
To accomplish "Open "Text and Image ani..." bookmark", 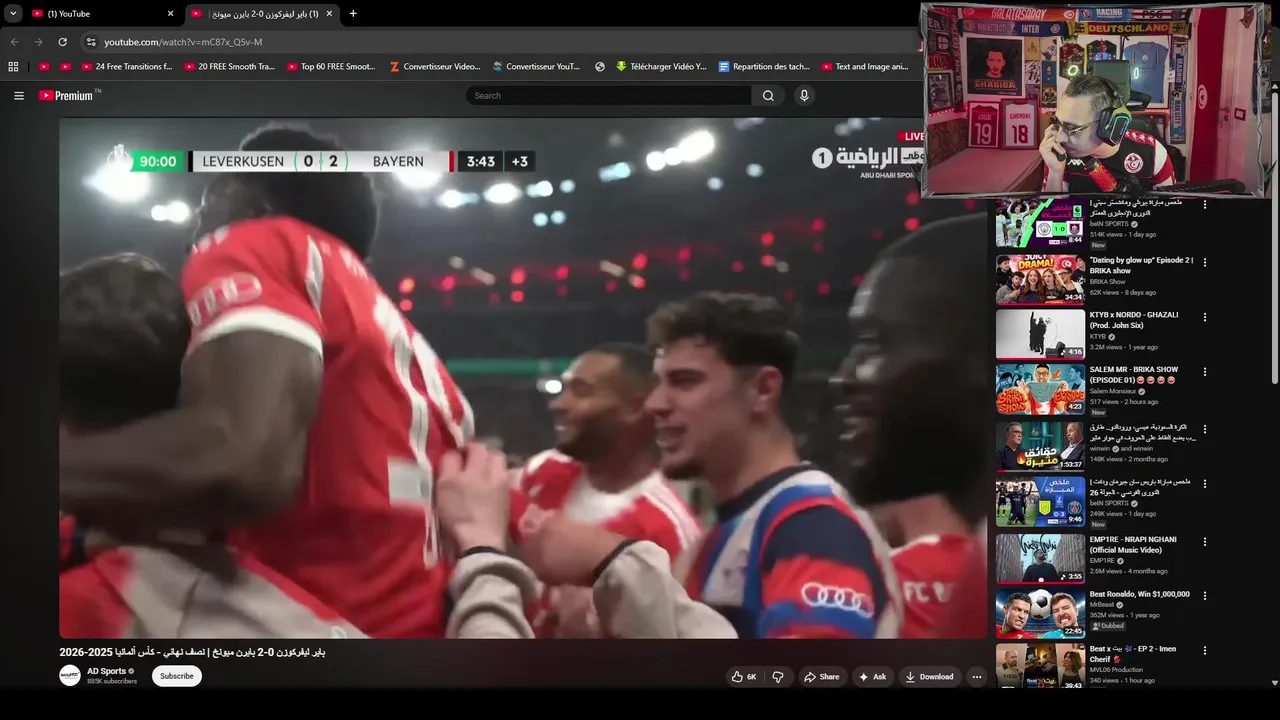I will pos(865,67).
